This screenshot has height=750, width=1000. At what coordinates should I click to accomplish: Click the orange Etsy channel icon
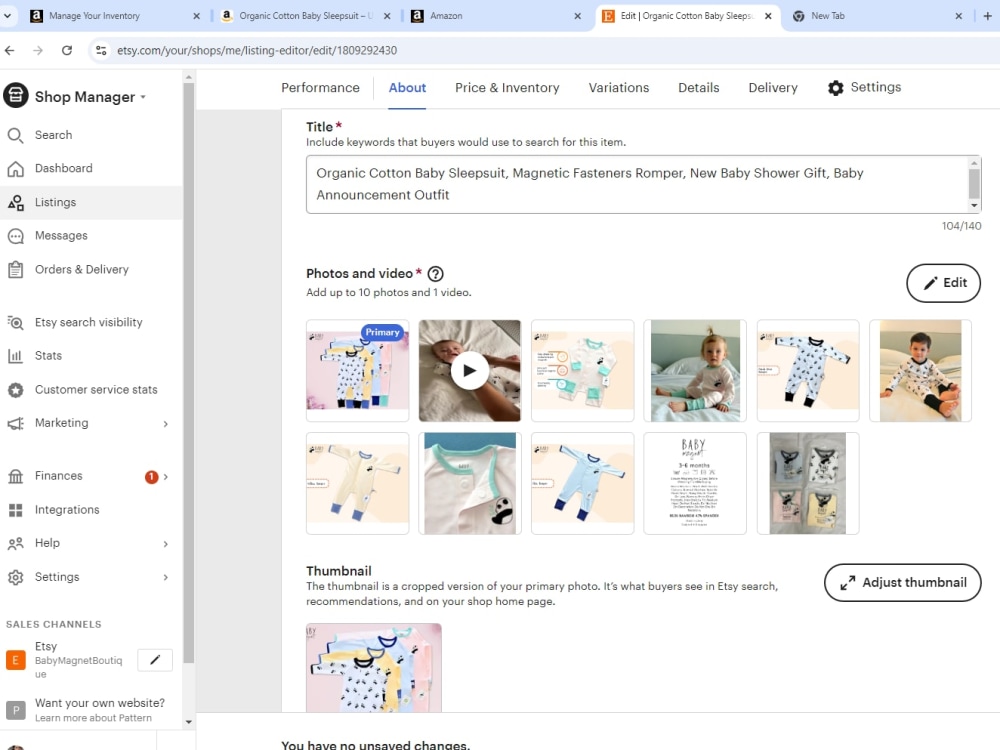coord(15,660)
